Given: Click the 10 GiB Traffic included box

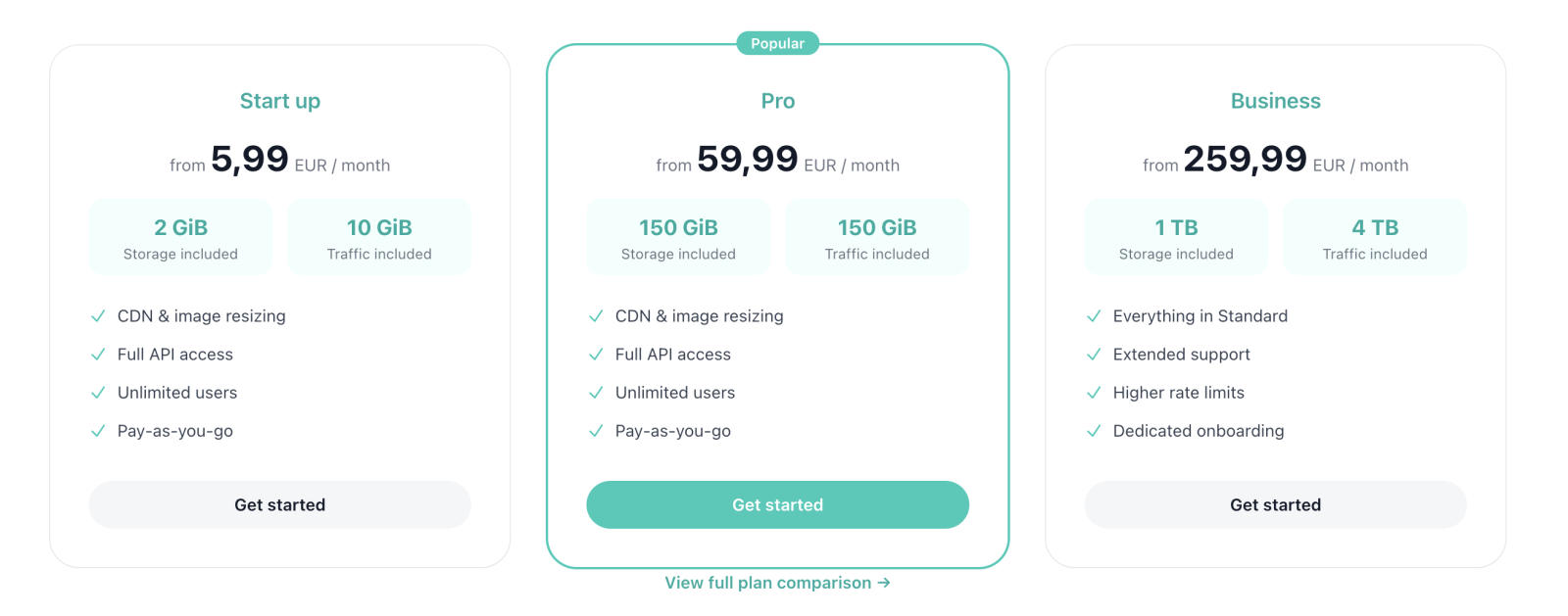Looking at the screenshot, I should tap(379, 238).
